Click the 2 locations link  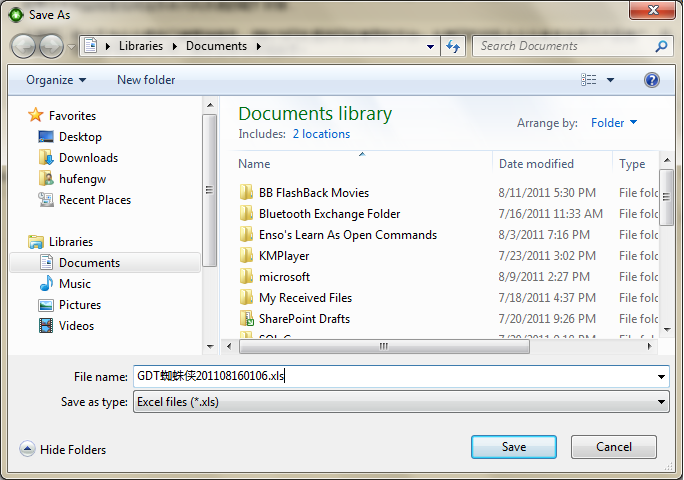321,134
